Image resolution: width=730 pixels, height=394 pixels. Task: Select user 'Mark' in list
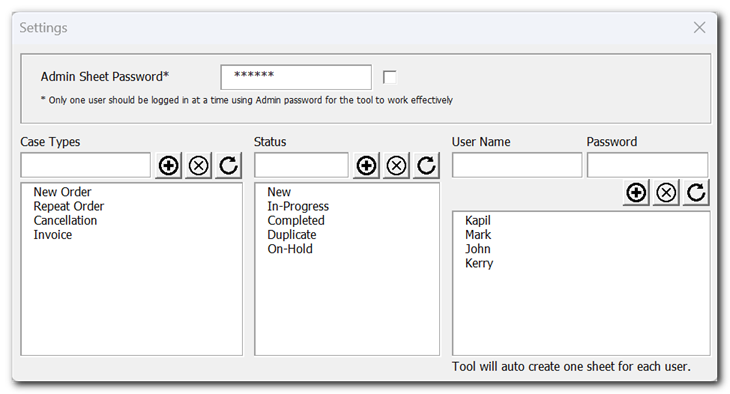(x=478, y=235)
